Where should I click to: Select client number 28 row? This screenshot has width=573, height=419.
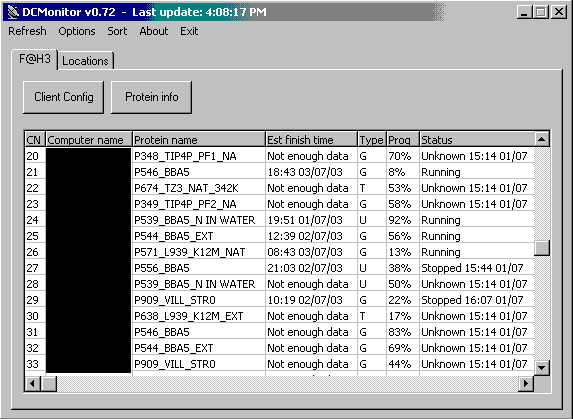(279, 284)
